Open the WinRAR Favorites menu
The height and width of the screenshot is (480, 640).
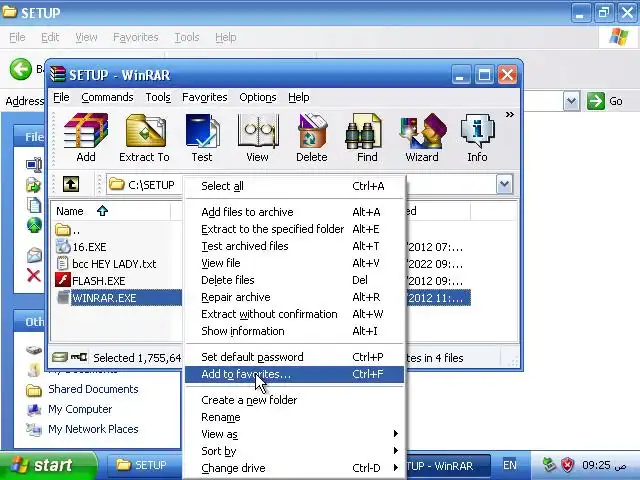(204, 97)
